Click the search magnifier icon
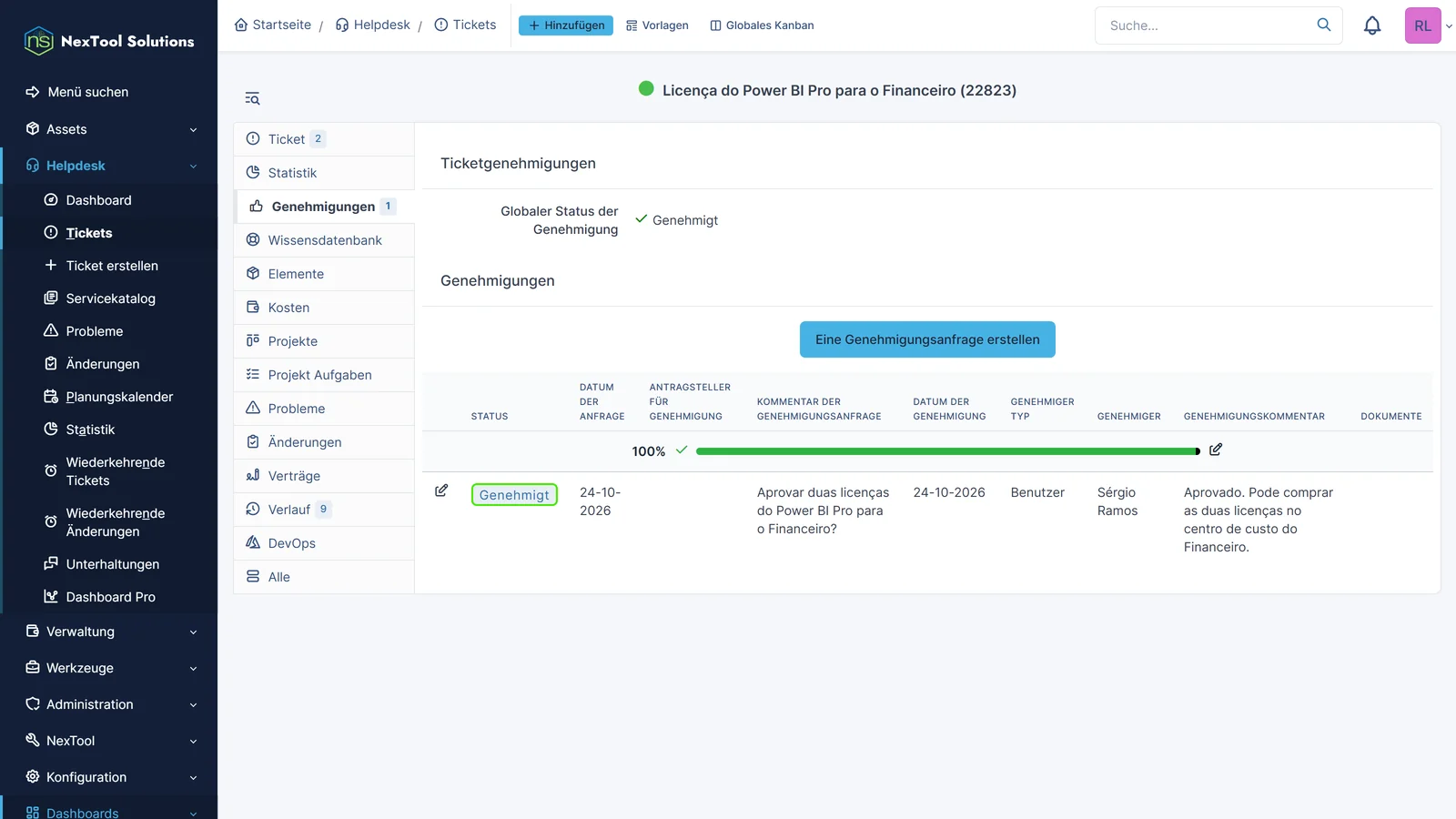Image resolution: width=1456 pixels, height=819 pixels. pyautogui.click(x=1324, y=25)
